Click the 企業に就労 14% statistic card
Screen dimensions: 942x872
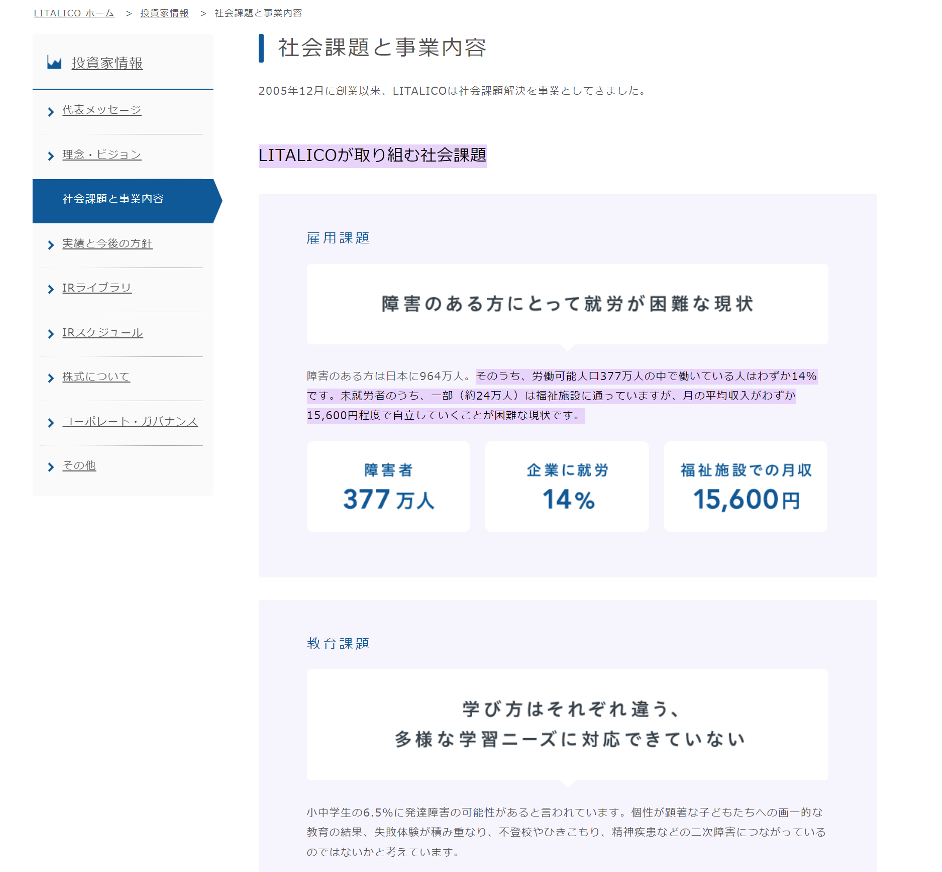coord(567,487)
